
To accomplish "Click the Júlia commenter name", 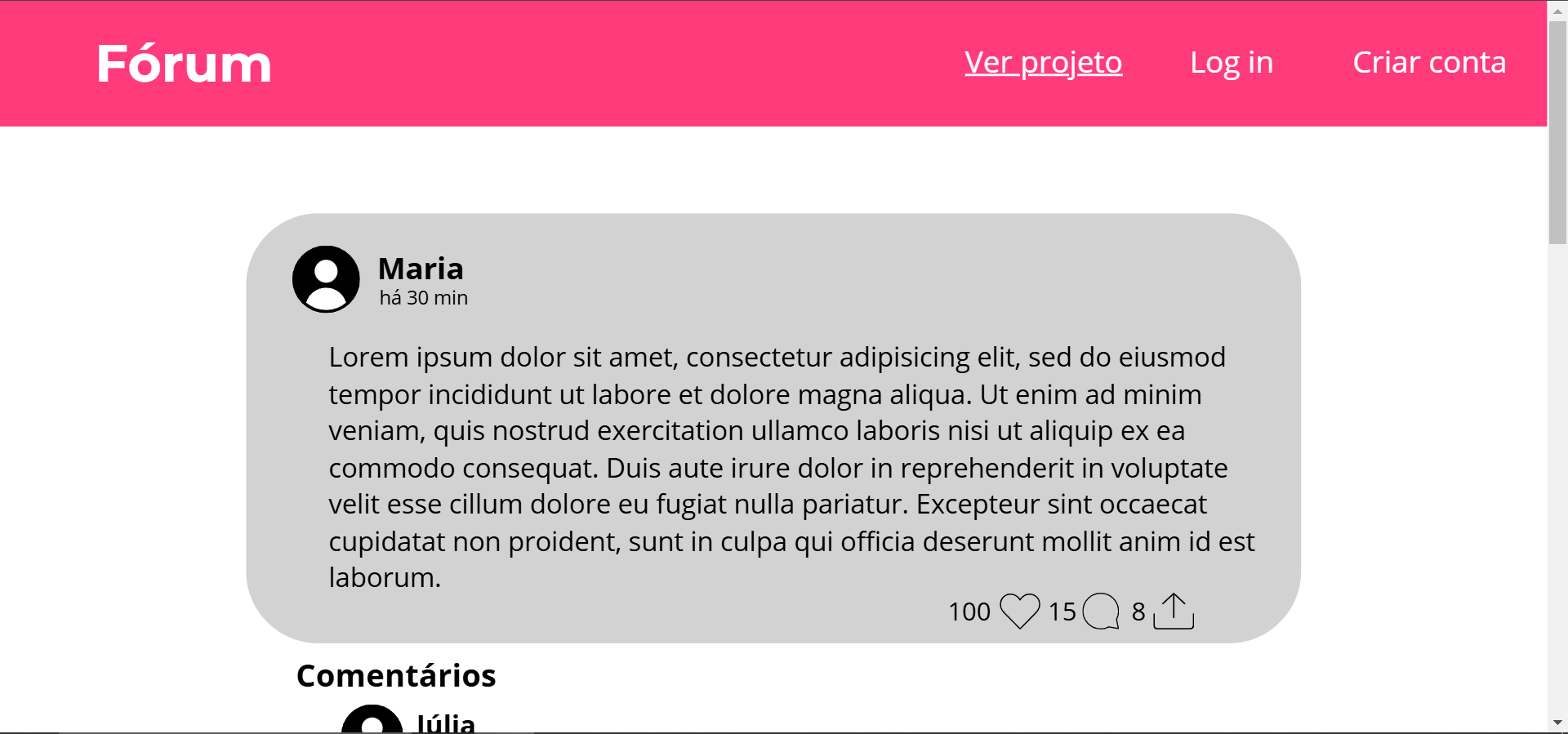I will [x=446, y=723].
